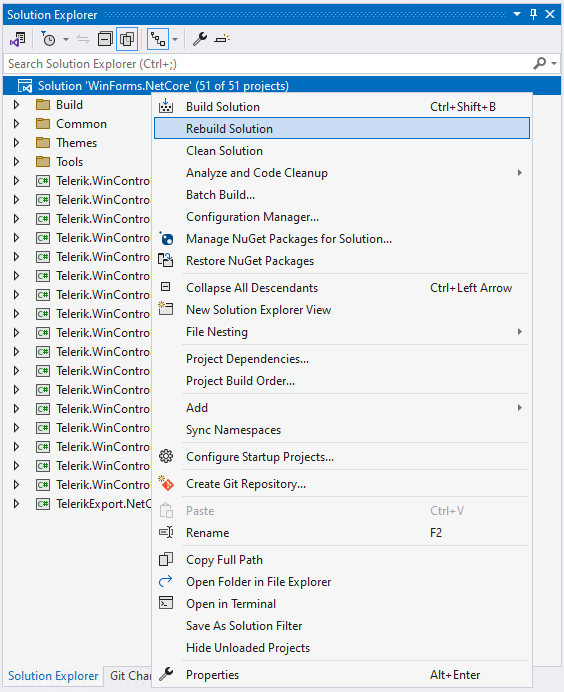
Task: Click the Open Folder in File Explorer arrow icon
Action: coord(166,581)
